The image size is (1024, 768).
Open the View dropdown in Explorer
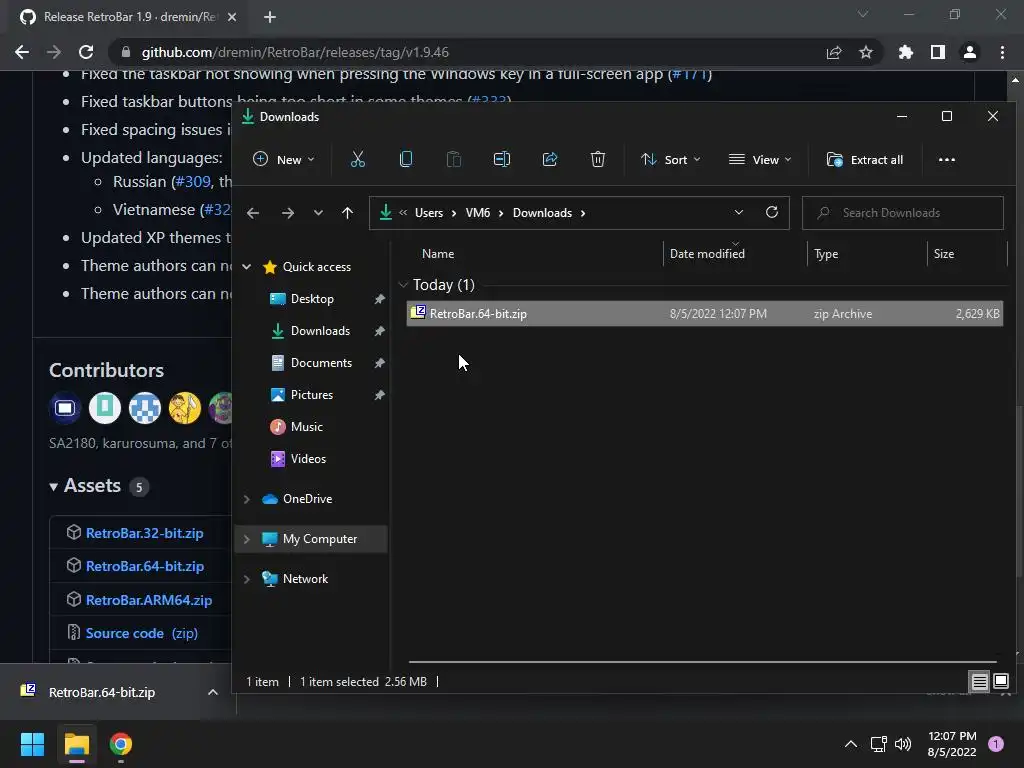click(760, 159)
